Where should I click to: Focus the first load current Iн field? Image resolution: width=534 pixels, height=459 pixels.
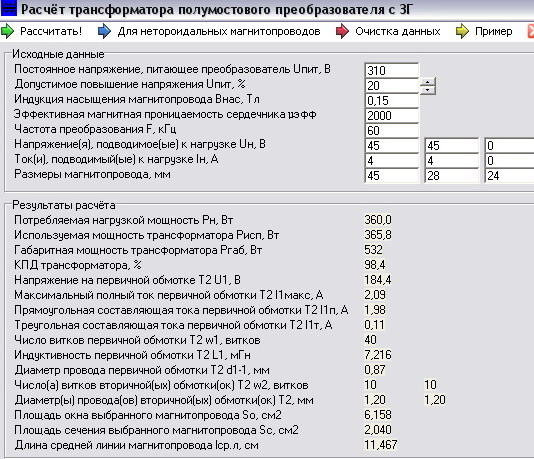tap(392, 160)
